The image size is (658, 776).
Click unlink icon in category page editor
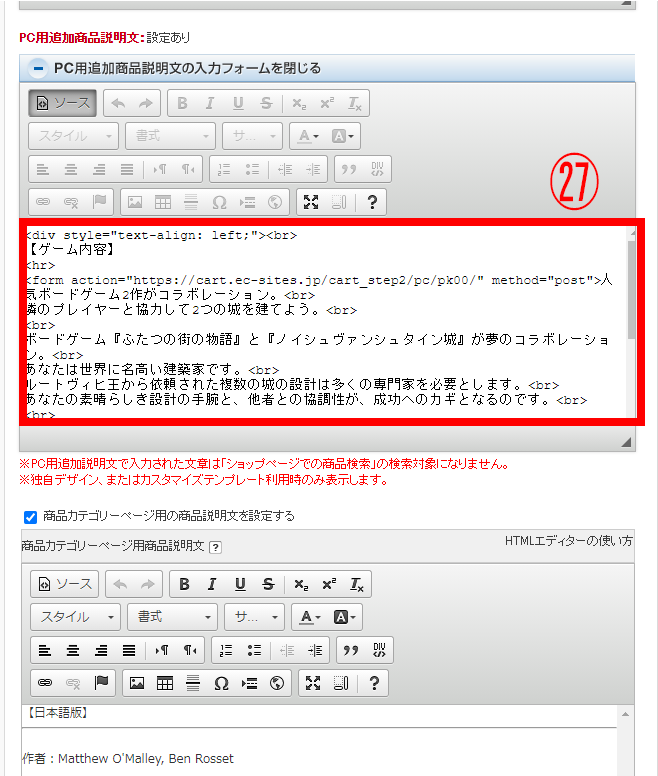click(73, 683)
